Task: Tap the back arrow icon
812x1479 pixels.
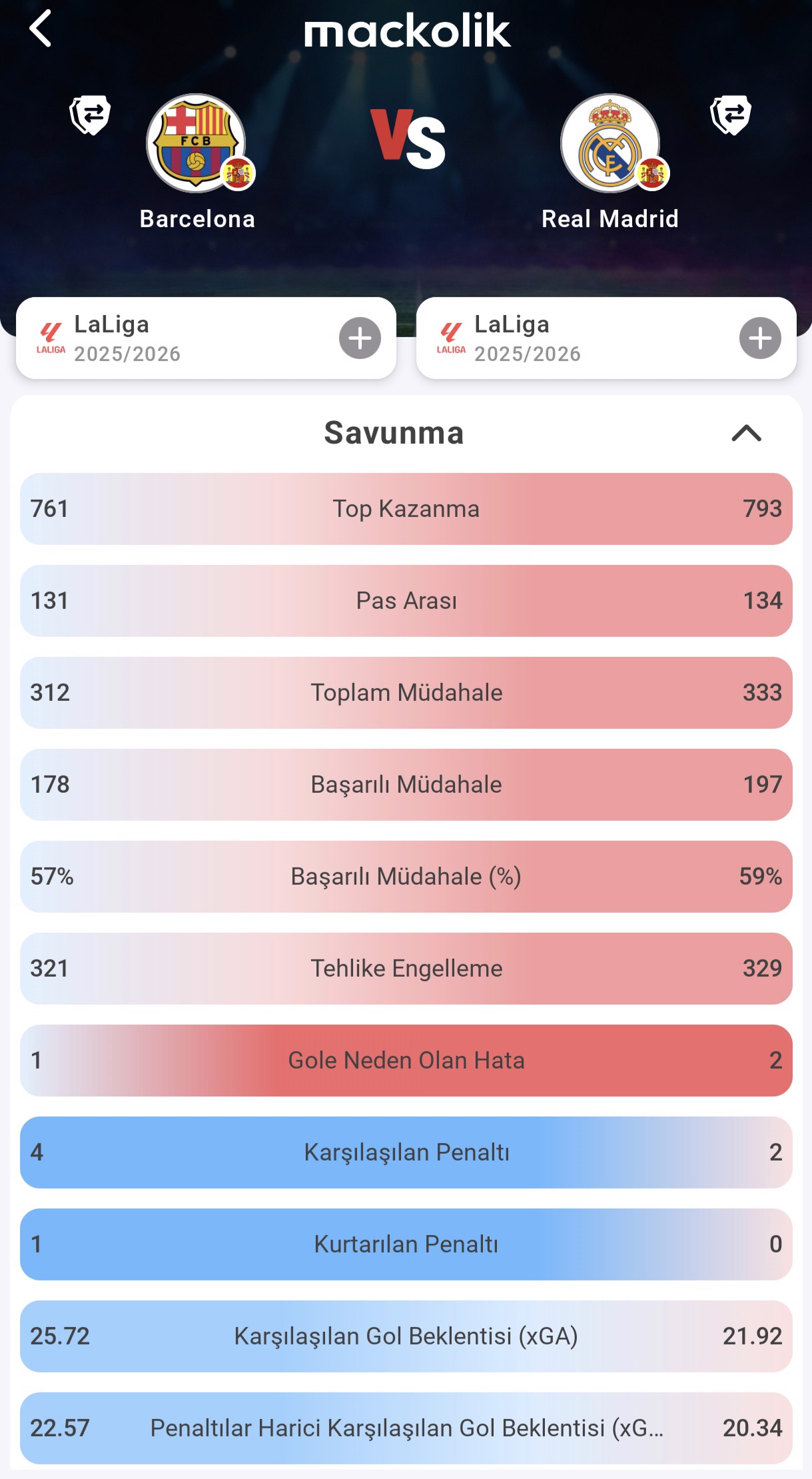Action: pos(41,29)
